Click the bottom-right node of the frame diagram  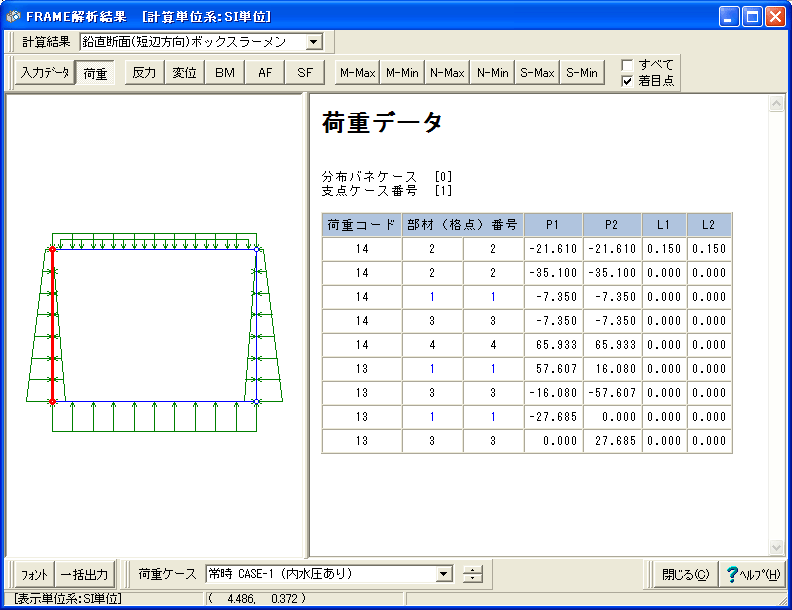[x=257, y=401]
